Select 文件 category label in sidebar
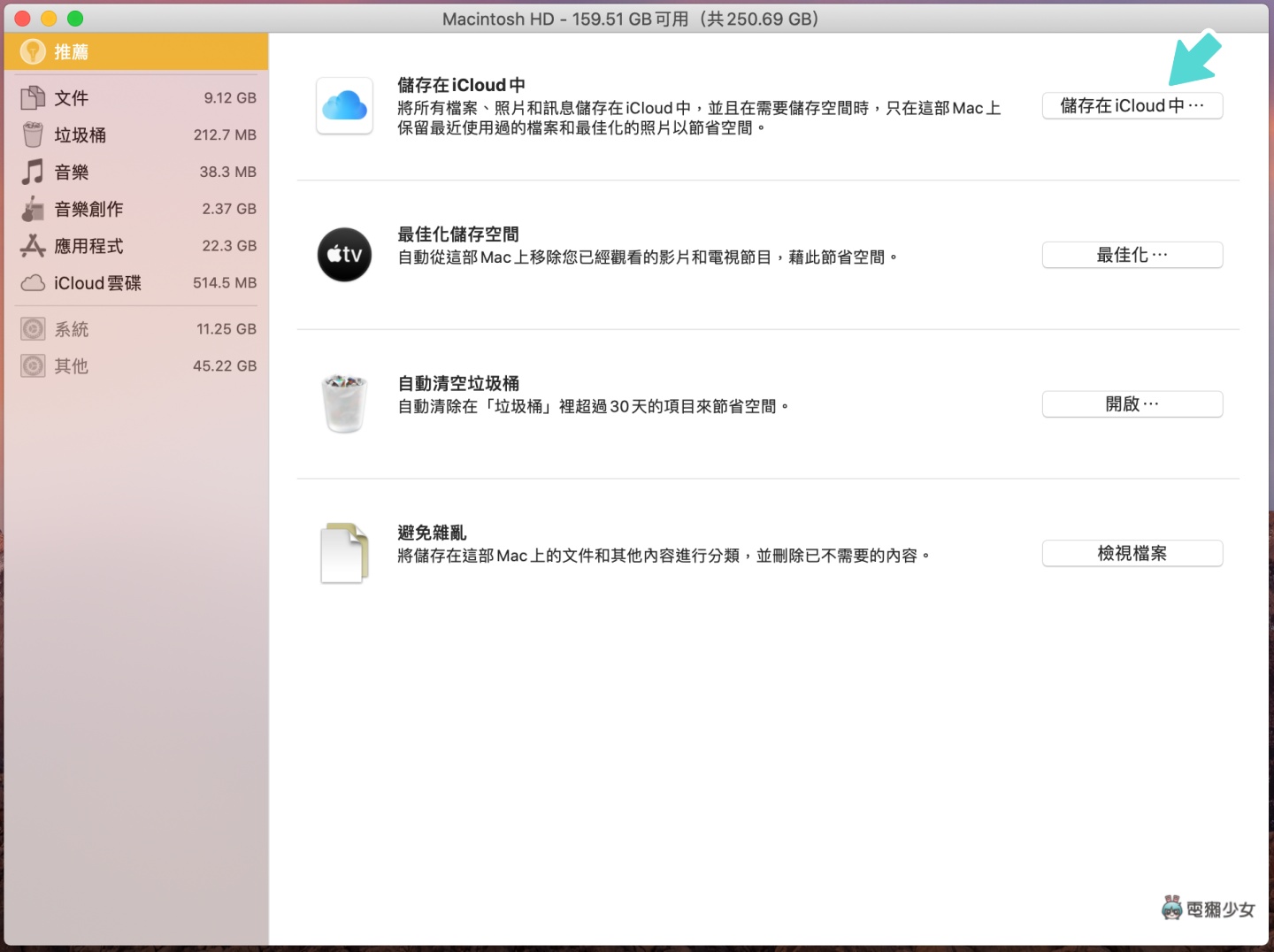The image size is (1274, 952). click(71, 98)
